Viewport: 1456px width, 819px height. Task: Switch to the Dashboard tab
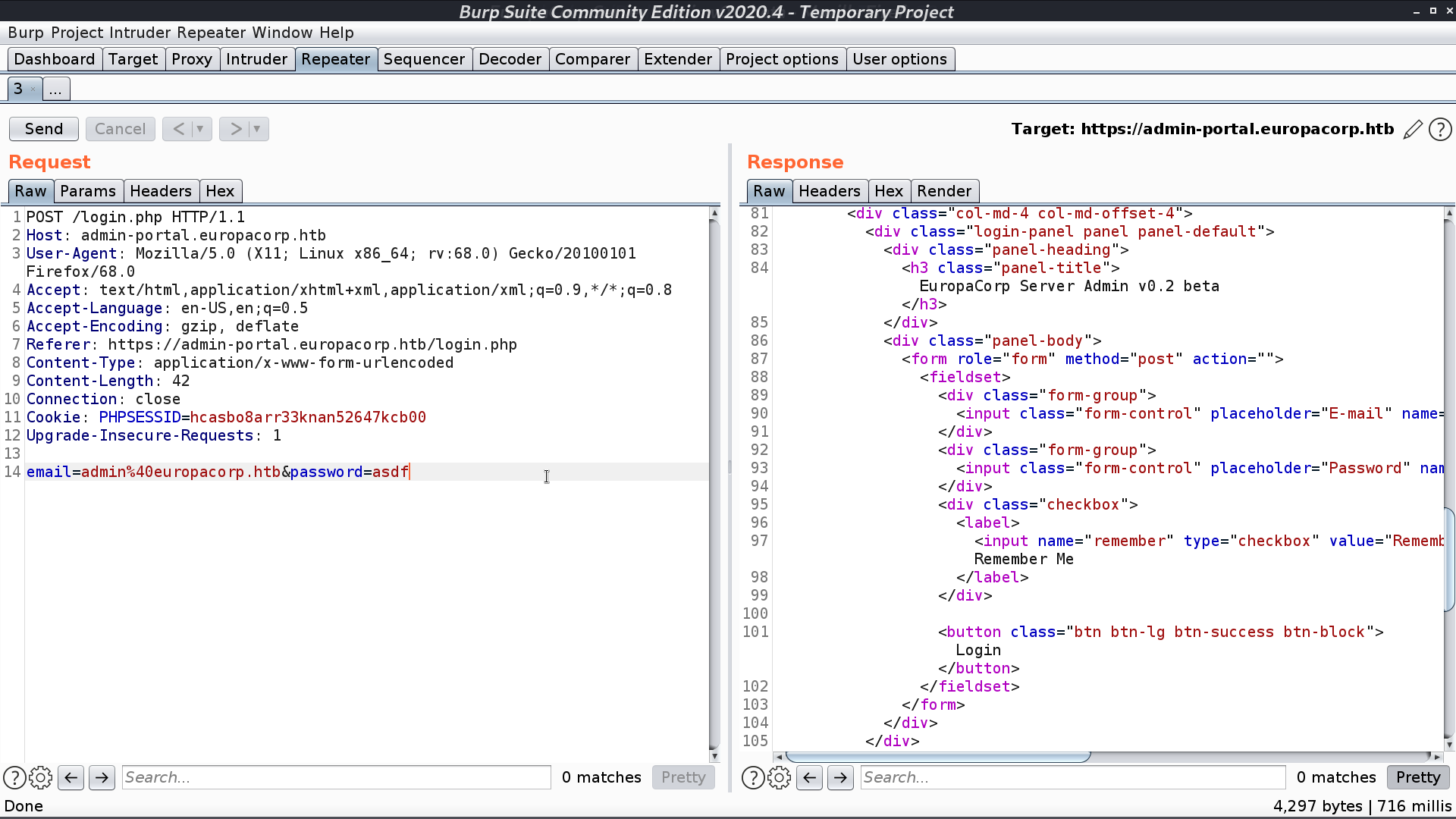(55, 59)
